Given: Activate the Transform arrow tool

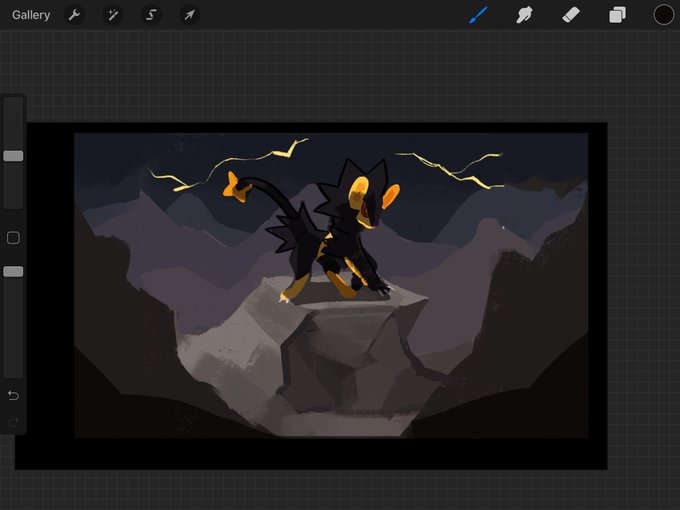Looking at the screenshot, I should (190, 15).
